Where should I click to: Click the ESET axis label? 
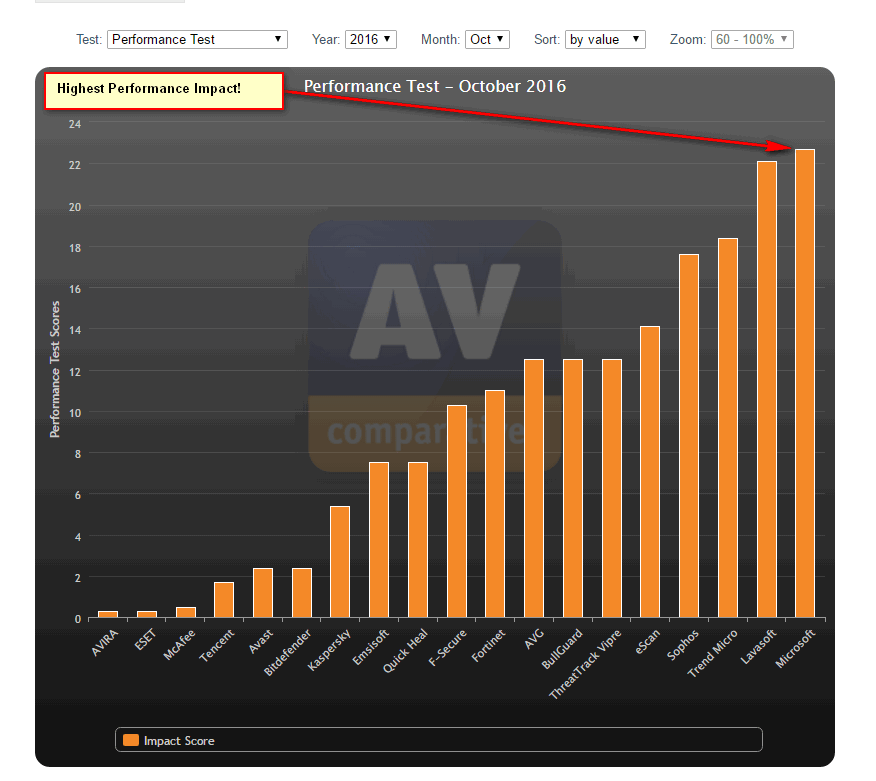point(145,640)
